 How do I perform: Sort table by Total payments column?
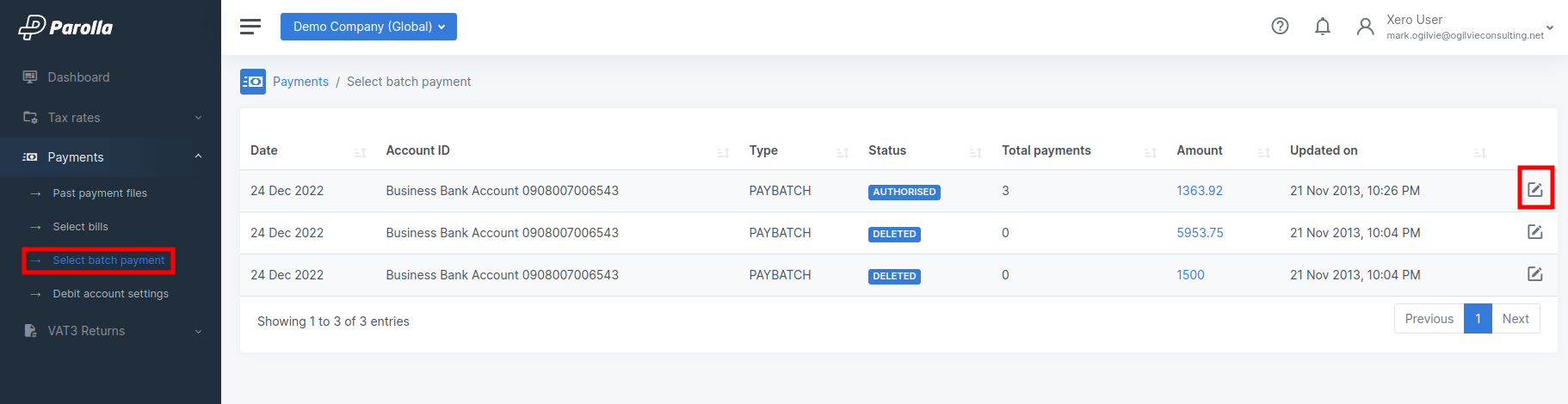[x=1151, y=152]
